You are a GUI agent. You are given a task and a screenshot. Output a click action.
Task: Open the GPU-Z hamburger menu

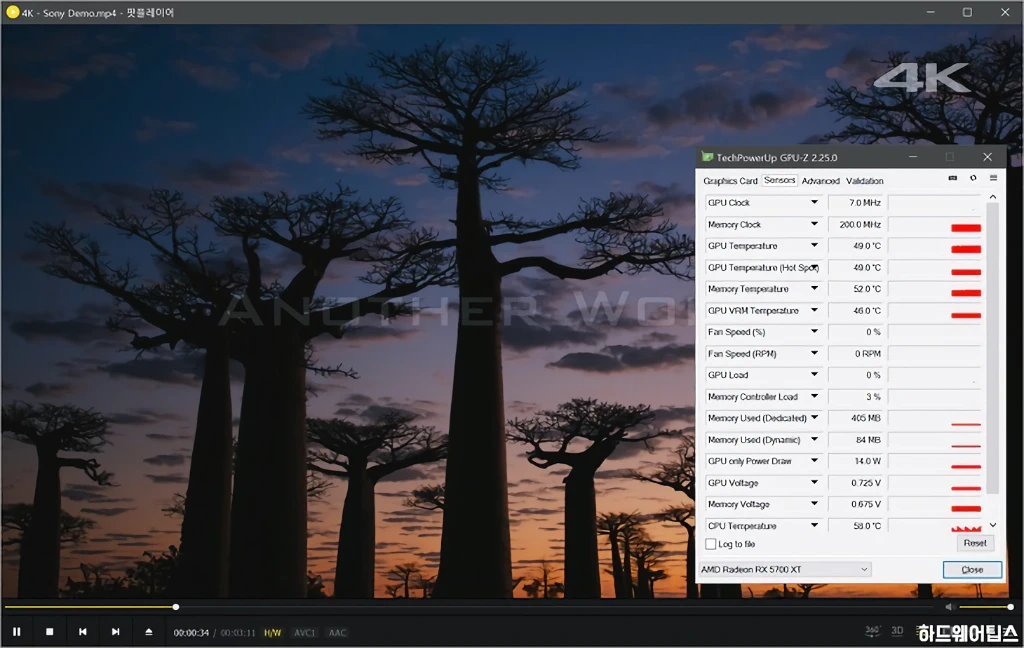[x=993, y=178]
